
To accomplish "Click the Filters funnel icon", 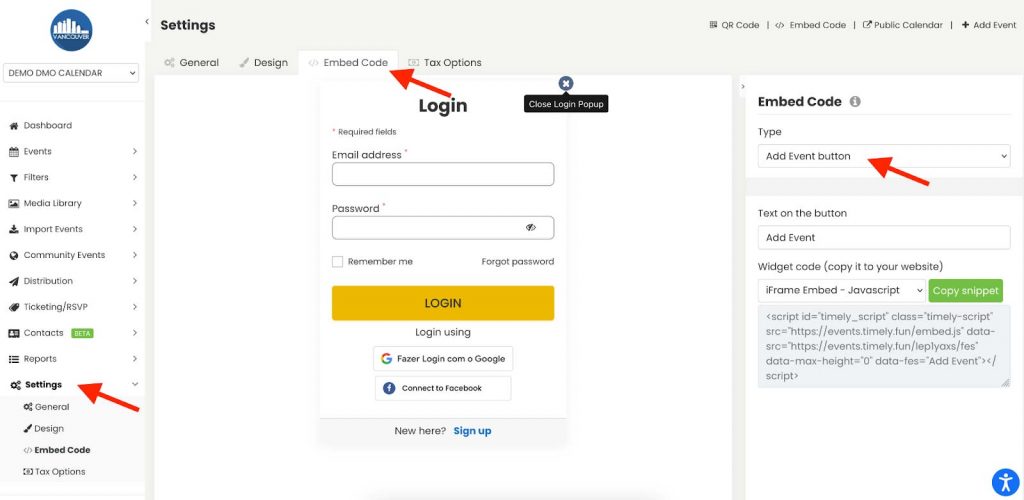I will (x=14, y=178).
